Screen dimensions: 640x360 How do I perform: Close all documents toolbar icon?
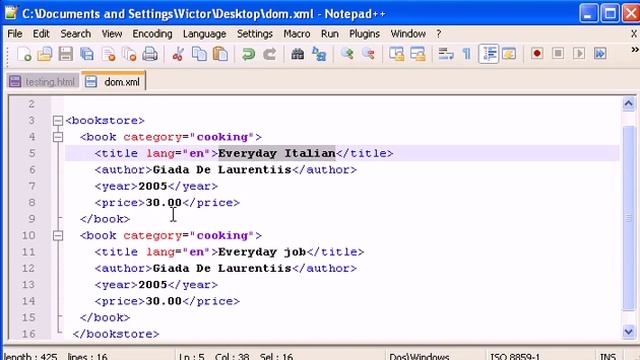[x=129, y=54]
